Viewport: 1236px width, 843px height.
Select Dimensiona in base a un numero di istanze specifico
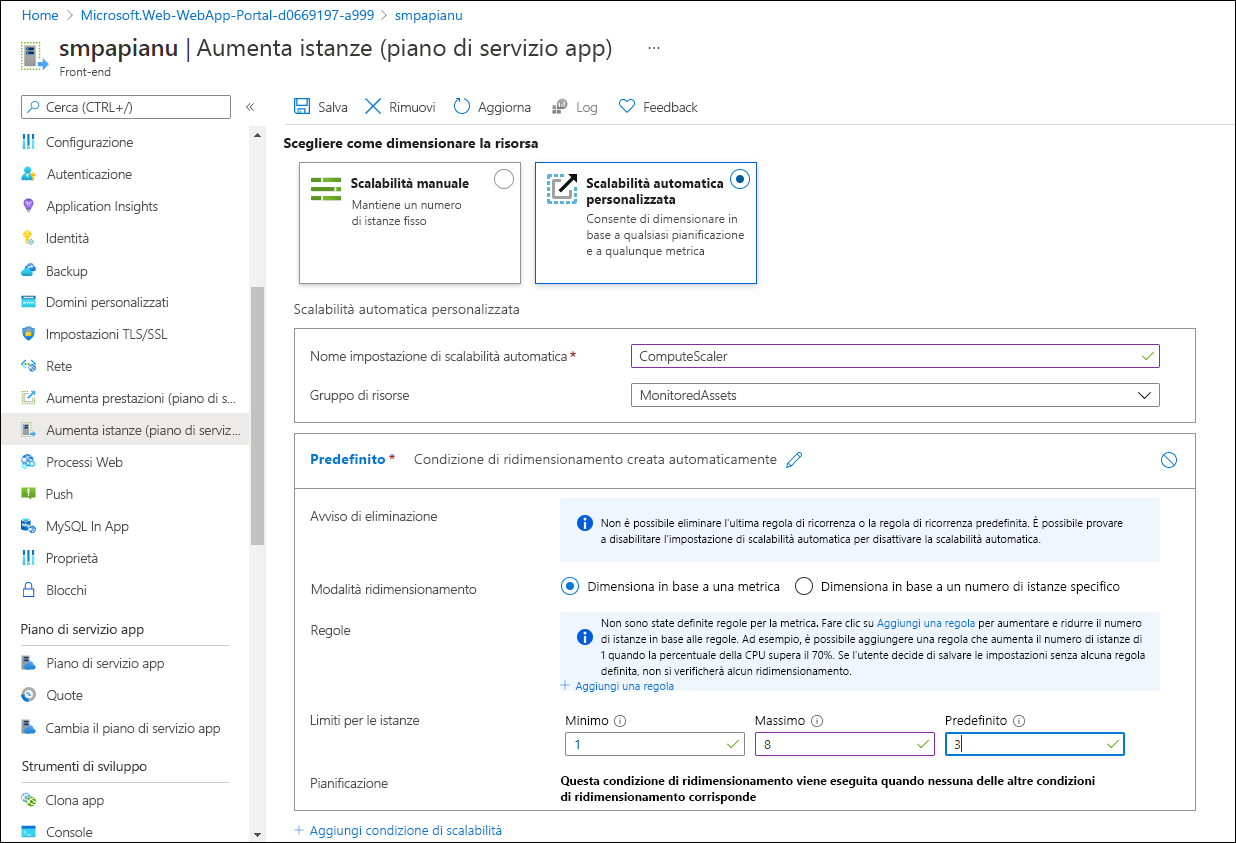pos(803,586)
